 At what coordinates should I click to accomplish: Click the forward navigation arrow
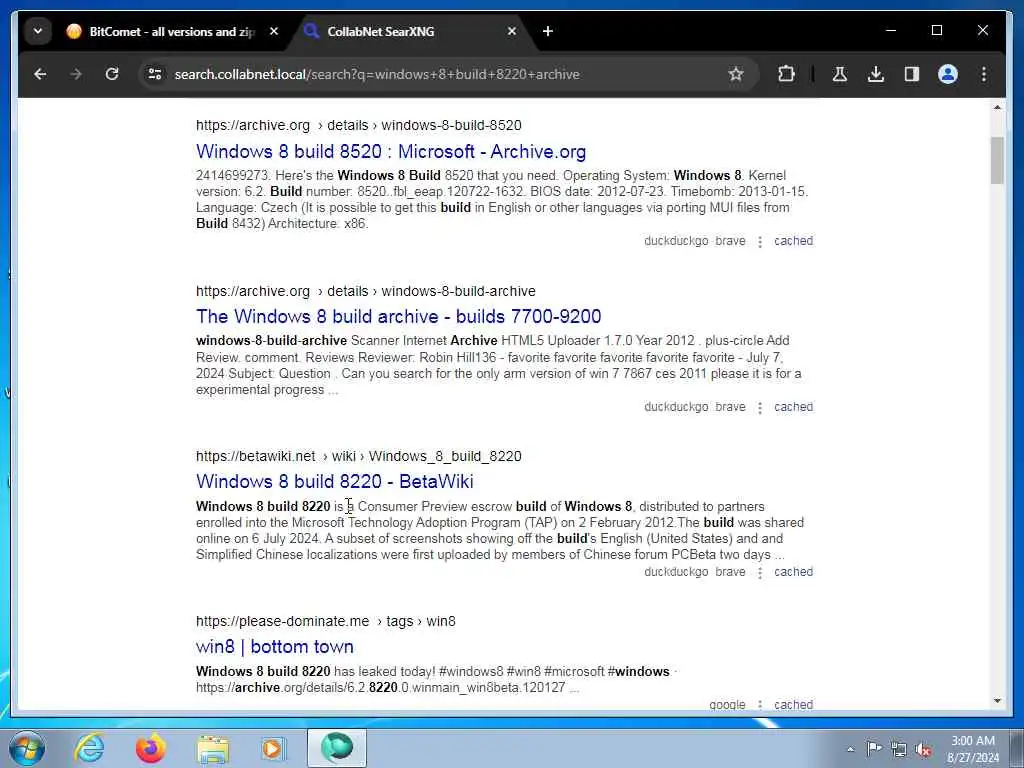pos(76,74)
